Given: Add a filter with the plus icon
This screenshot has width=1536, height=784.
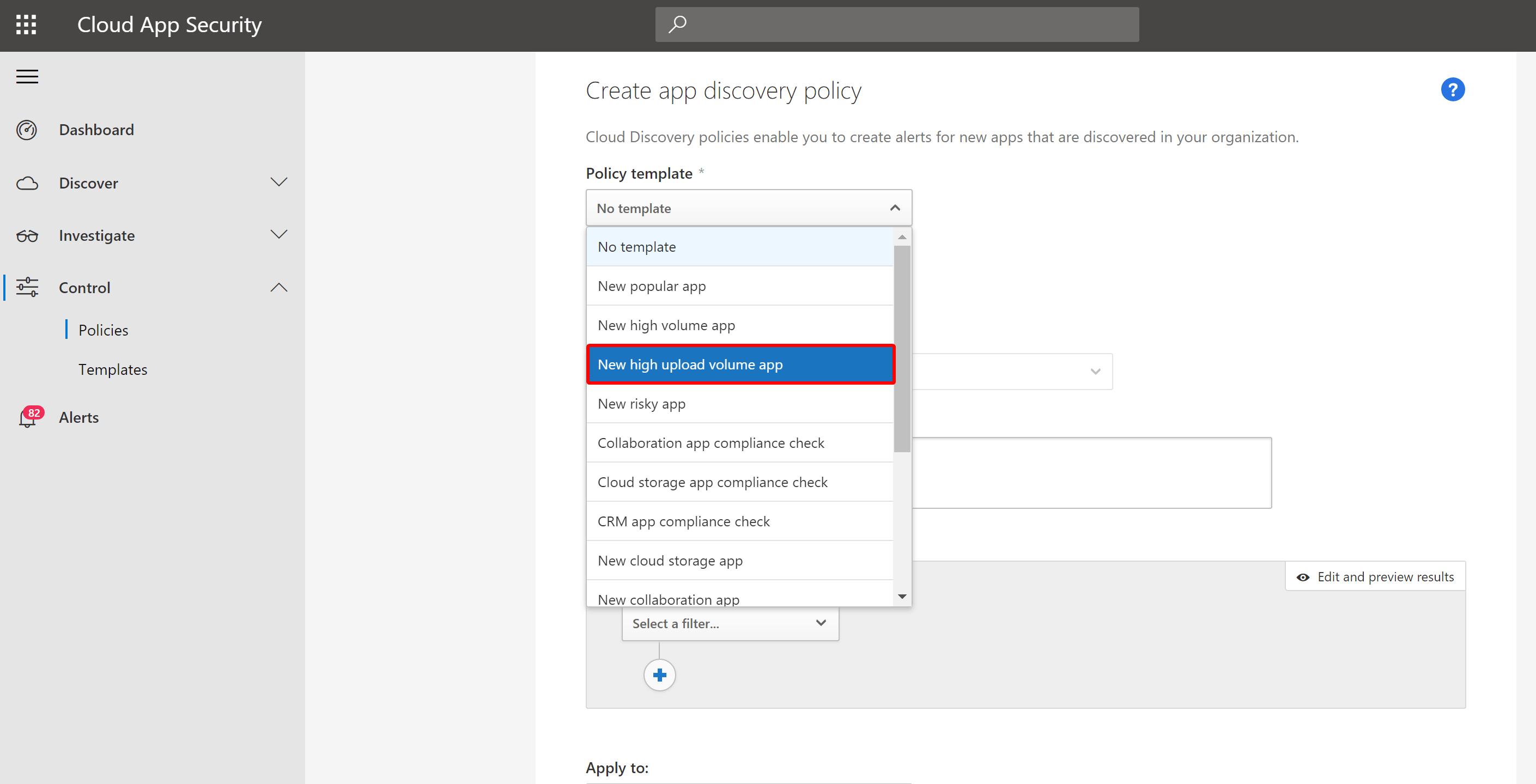Looking at the screenshot, I should coord(659,675).
